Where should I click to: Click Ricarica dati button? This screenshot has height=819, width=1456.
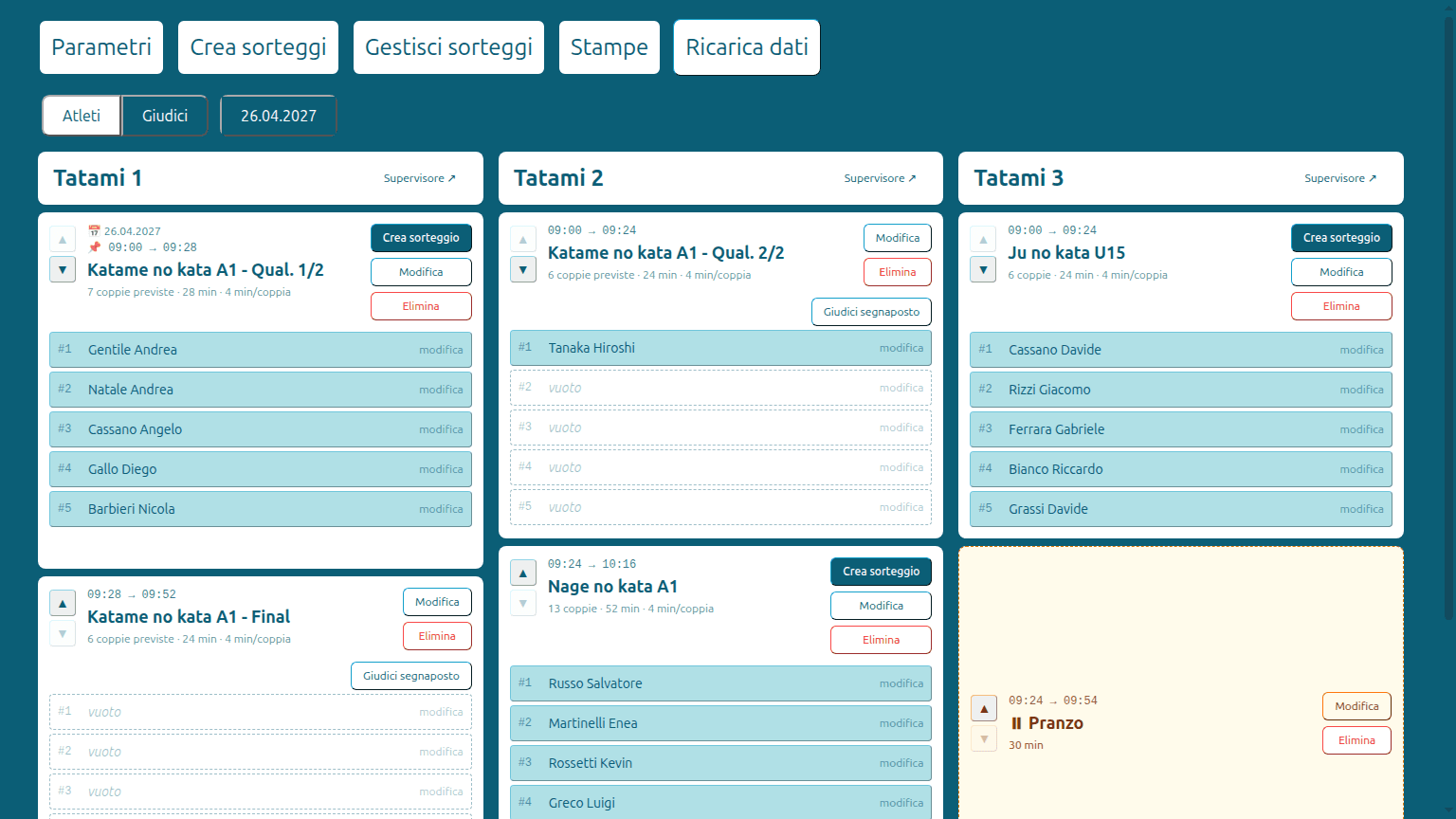(x=747, y=47)
